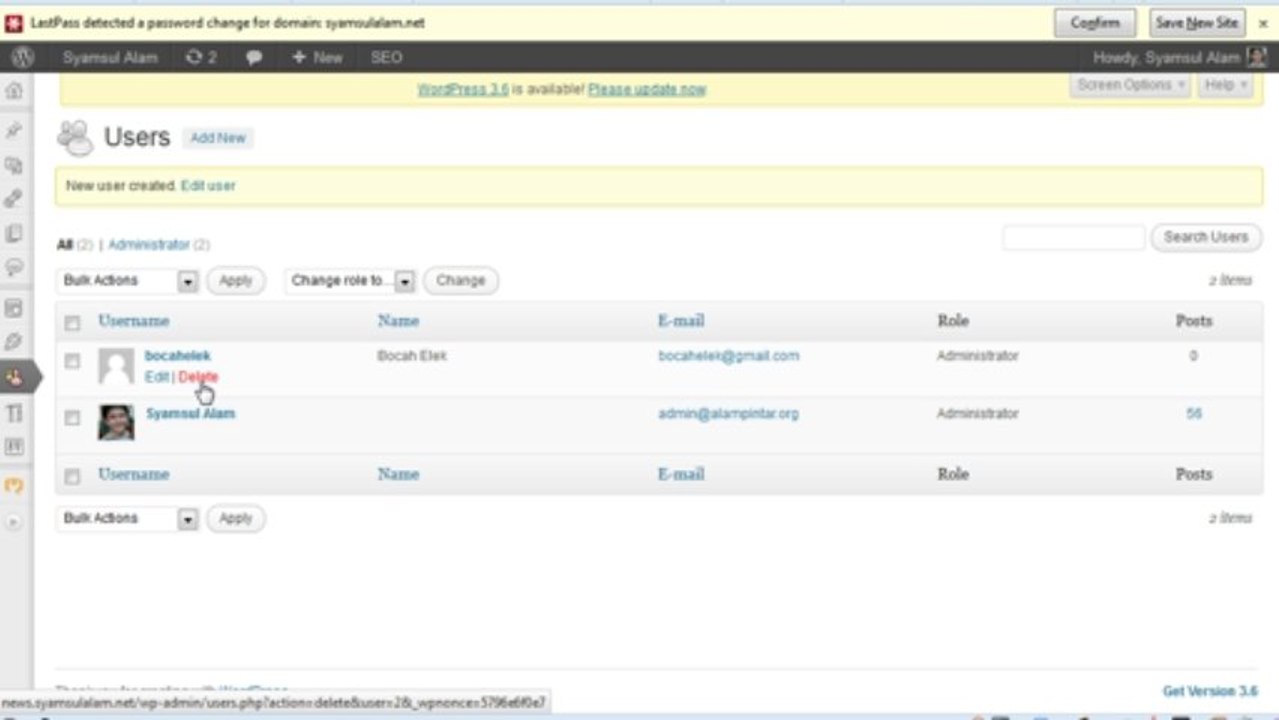Click the bottom Apply button

[x=236, y=518]
